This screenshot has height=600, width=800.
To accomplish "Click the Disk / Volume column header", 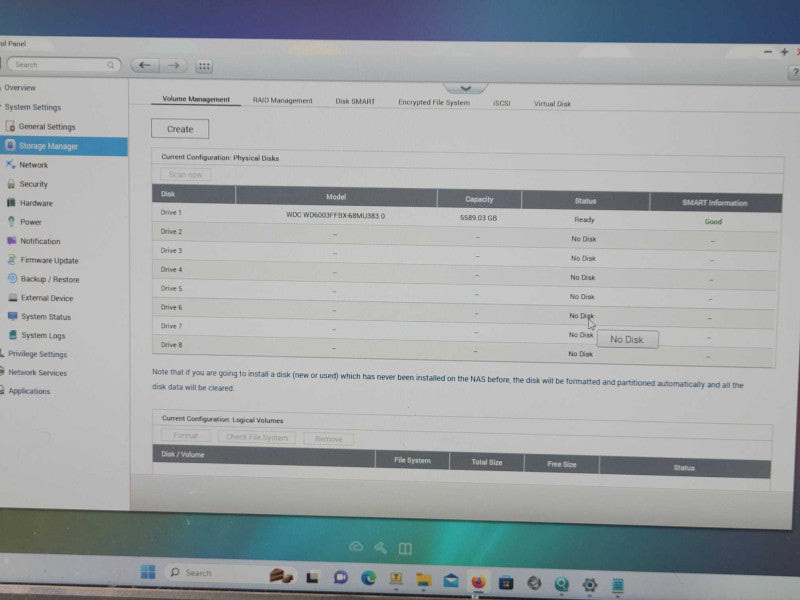I will point(263,456).
